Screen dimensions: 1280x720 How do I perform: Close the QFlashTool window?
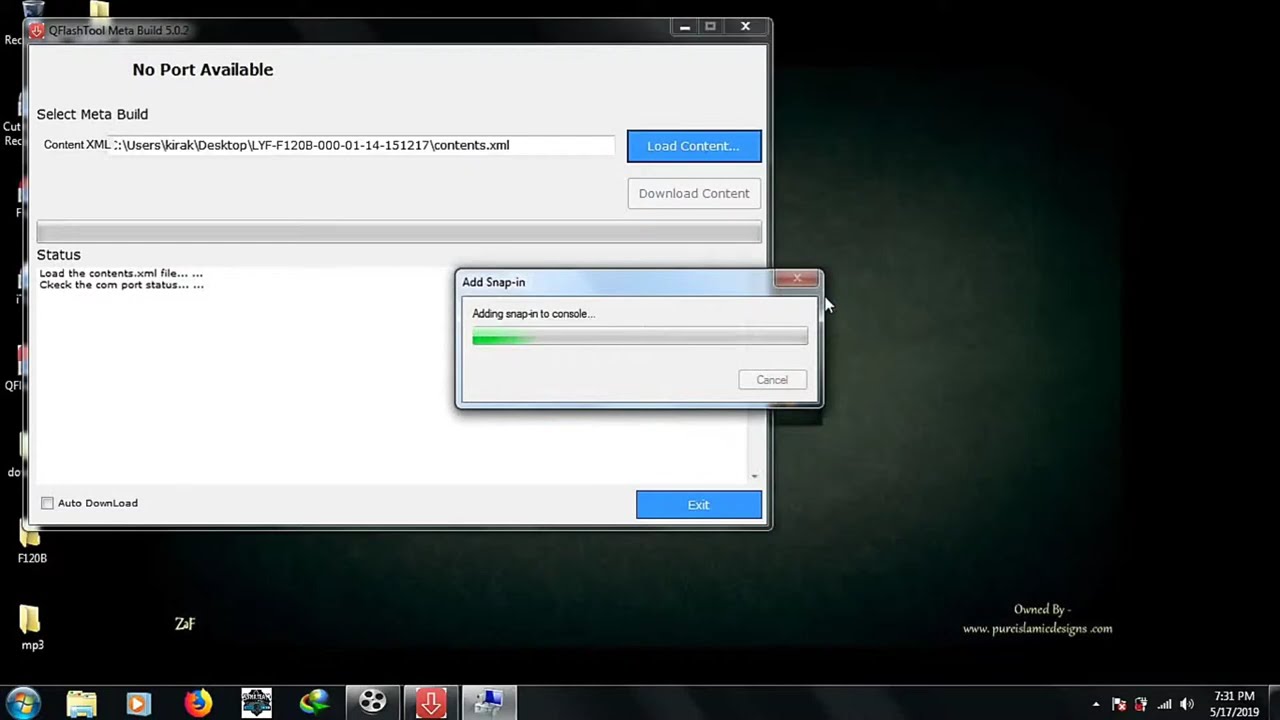coord(745,27)
